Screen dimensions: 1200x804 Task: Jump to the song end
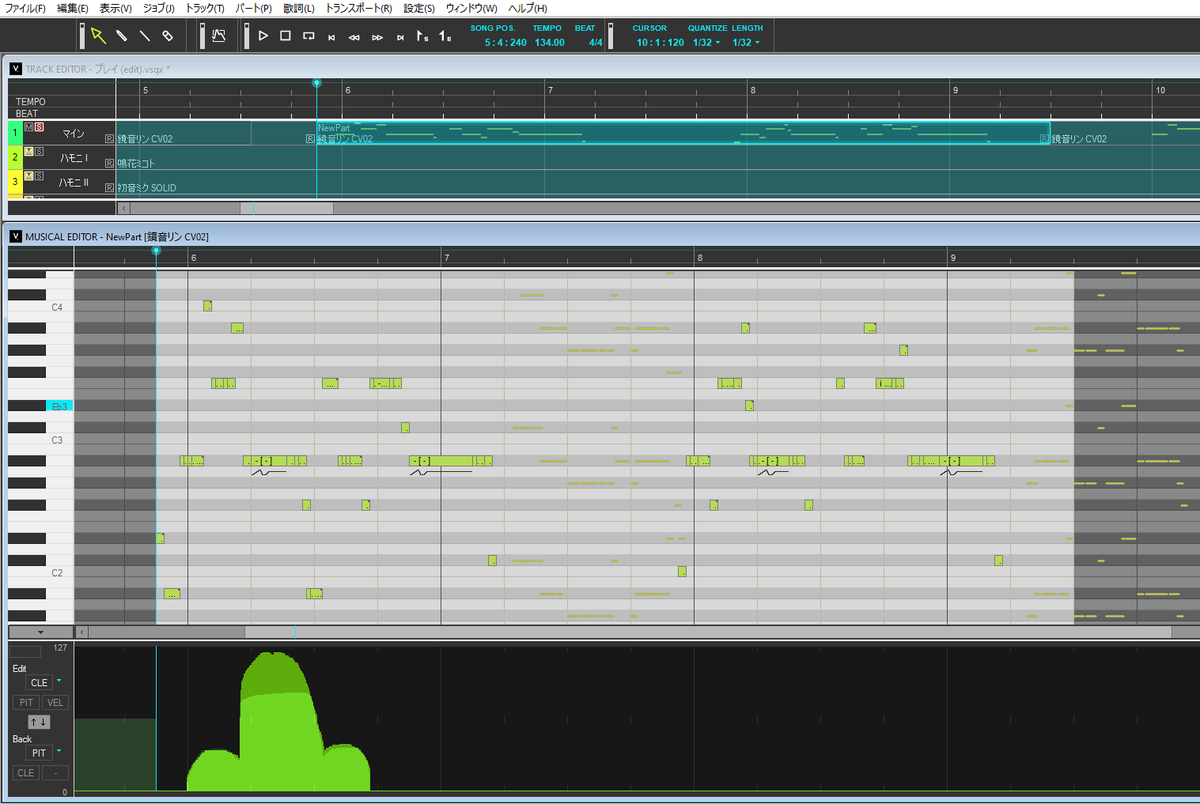[x=400, y=37]
